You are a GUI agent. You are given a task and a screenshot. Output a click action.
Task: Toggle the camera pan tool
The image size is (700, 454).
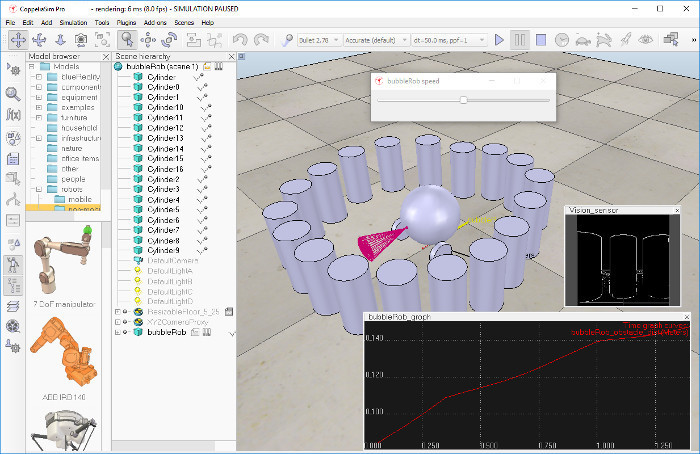point(18,40)
